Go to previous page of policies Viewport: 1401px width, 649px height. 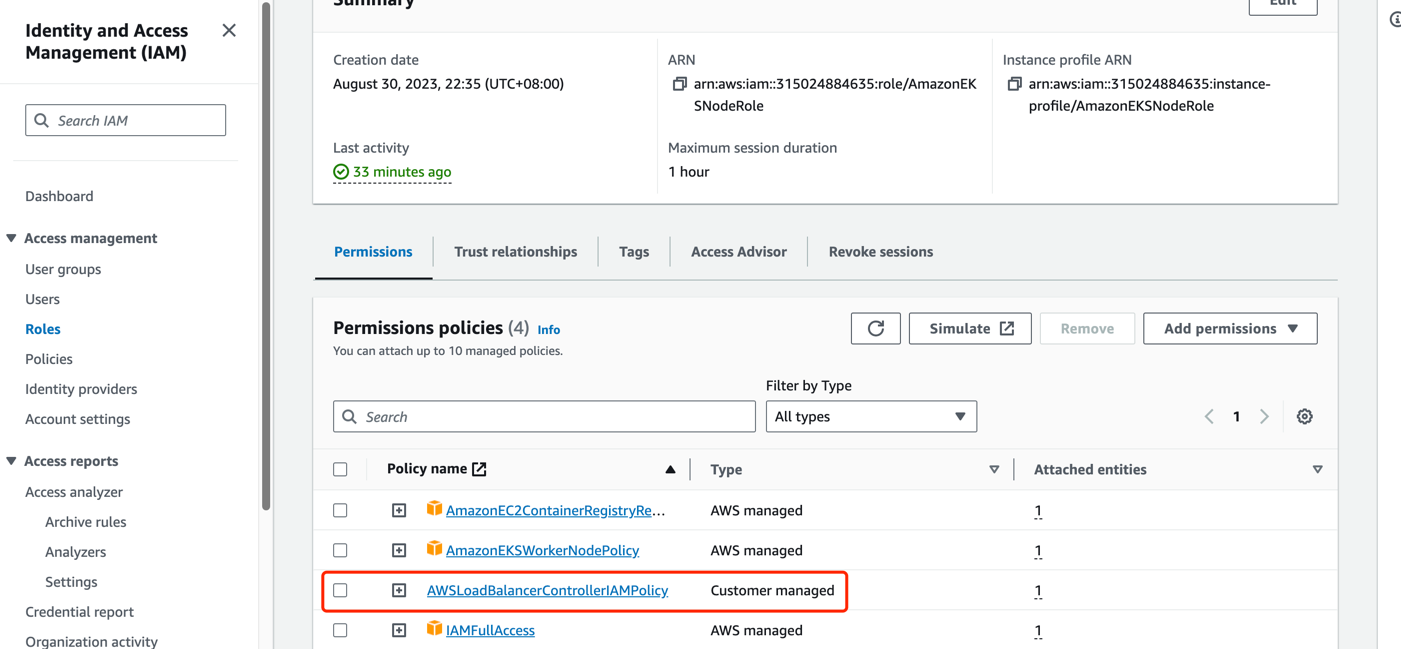[1209, 417]
